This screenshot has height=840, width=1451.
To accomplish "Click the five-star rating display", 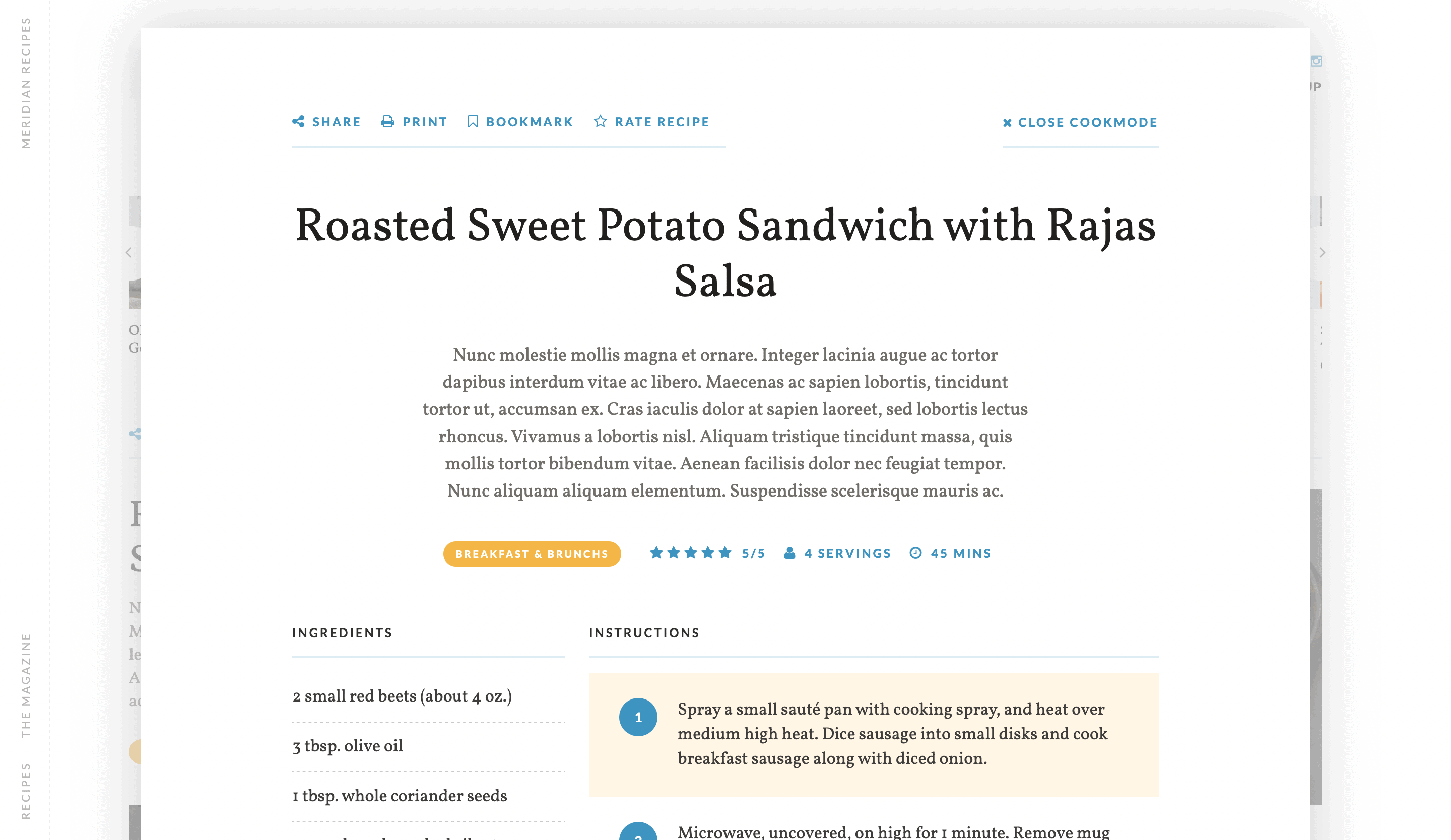I will tap(690, 553).
